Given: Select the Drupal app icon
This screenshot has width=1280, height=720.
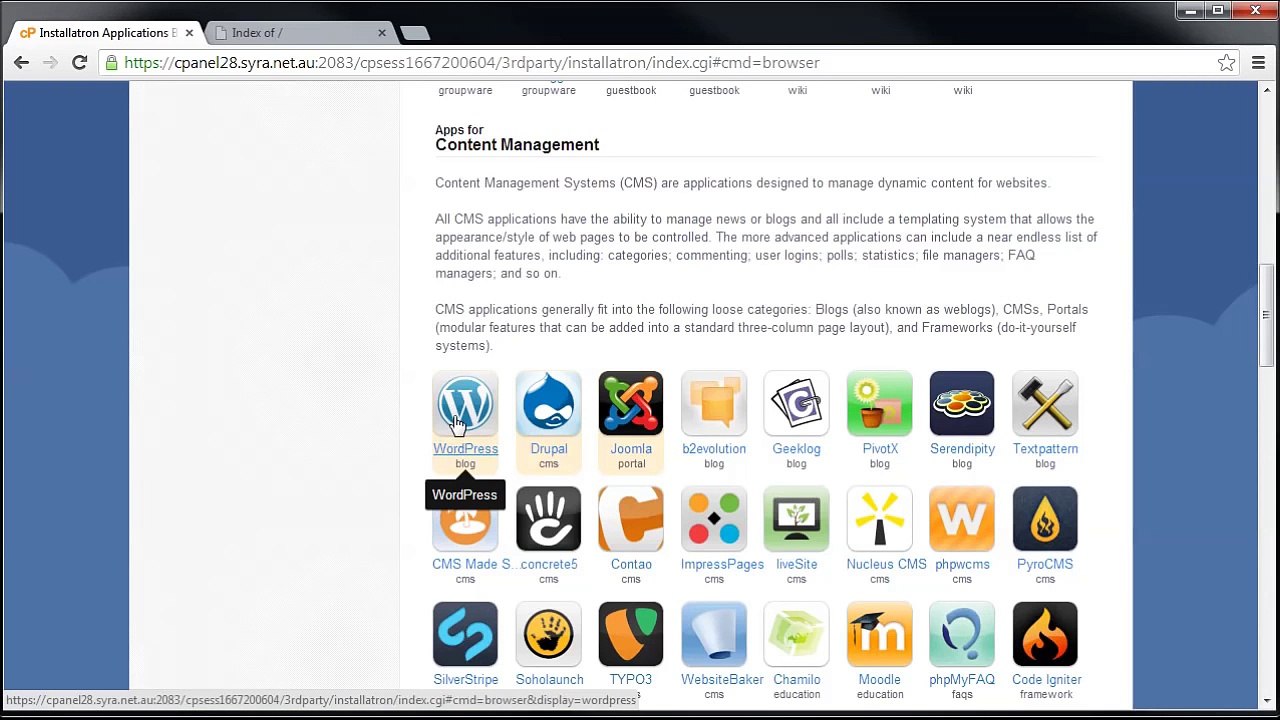Looking at the screenshot, I should pos(548,404).
